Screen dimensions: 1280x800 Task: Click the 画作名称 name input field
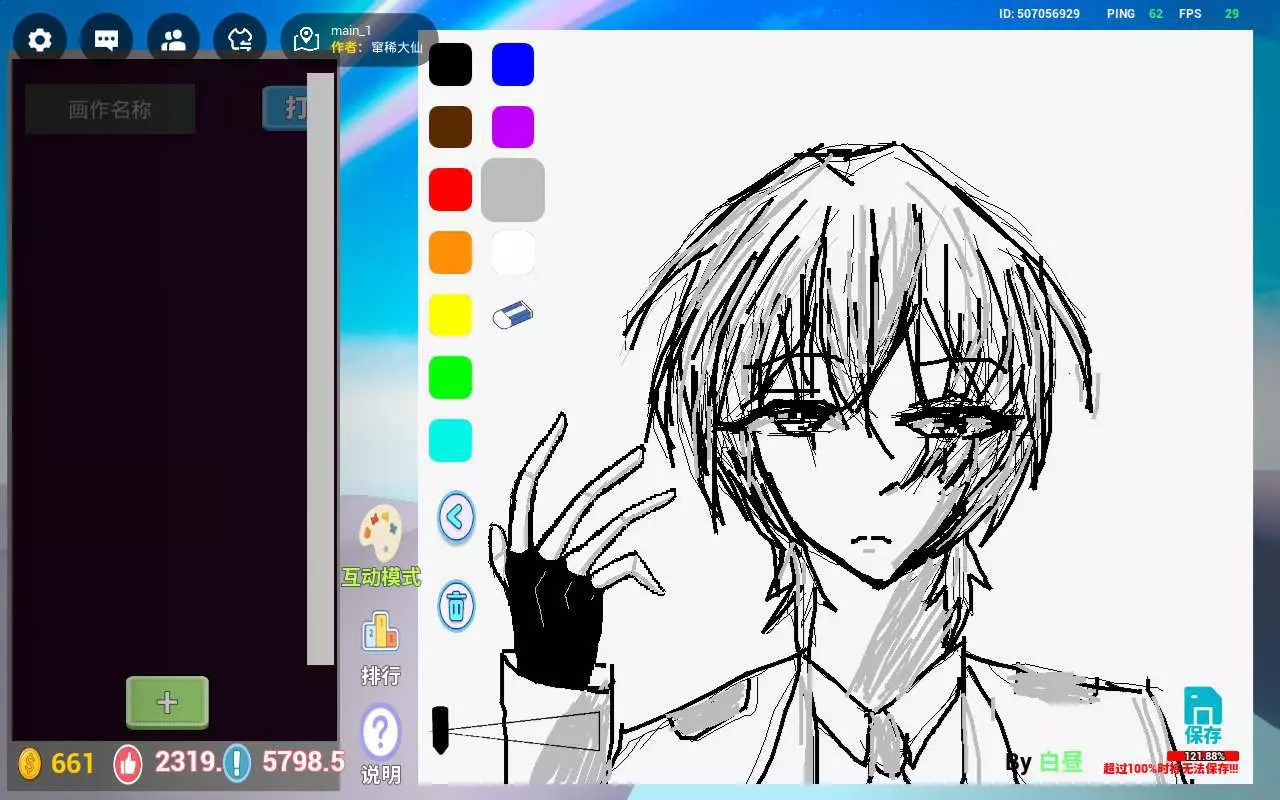click(x=110, y=110)
